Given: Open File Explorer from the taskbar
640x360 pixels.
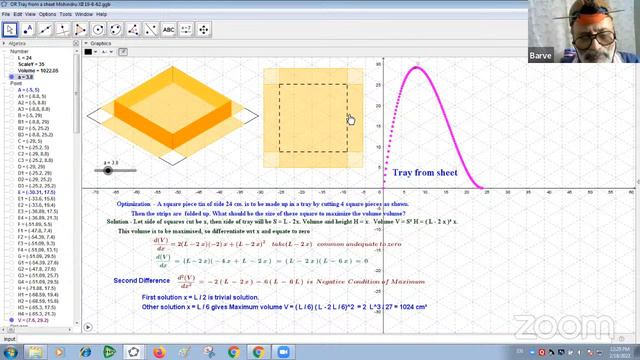Looking at the screenshot, I should coord(36,352).
